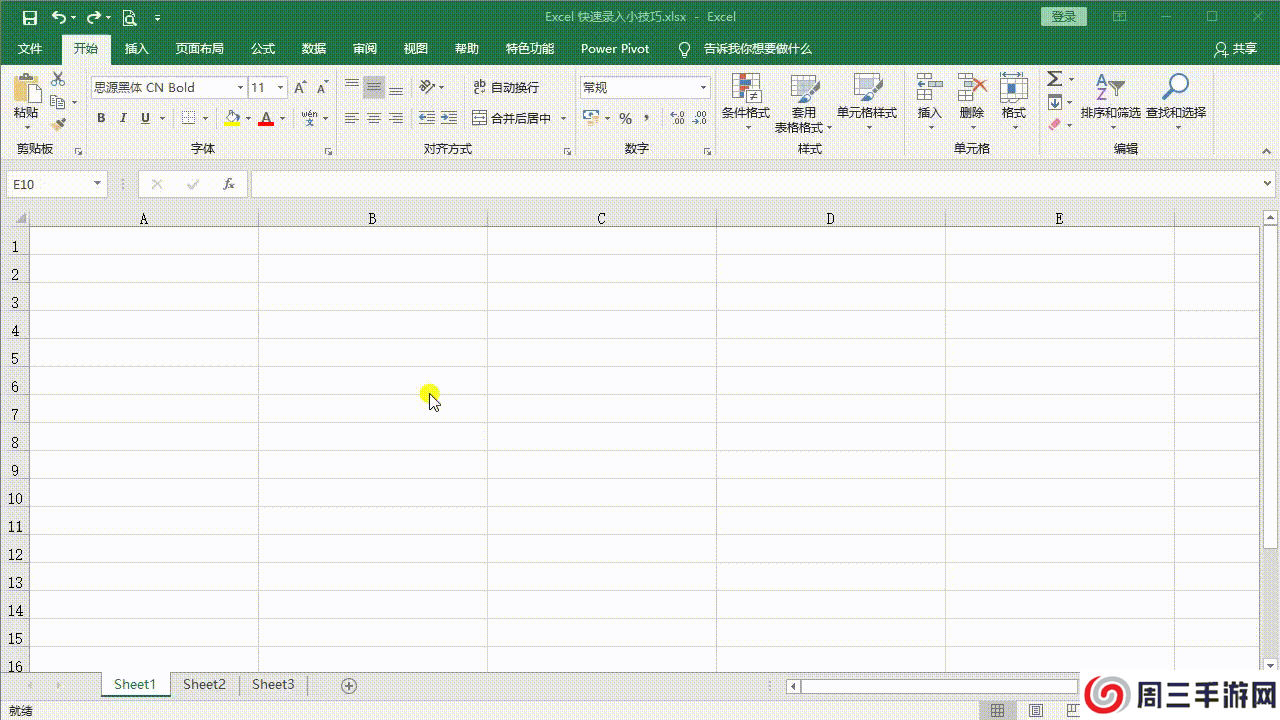Viewport: 1280px width, 720px height.
Task: Open the 公式 (Formulas) ribbon tab
Action: (263, 48)
